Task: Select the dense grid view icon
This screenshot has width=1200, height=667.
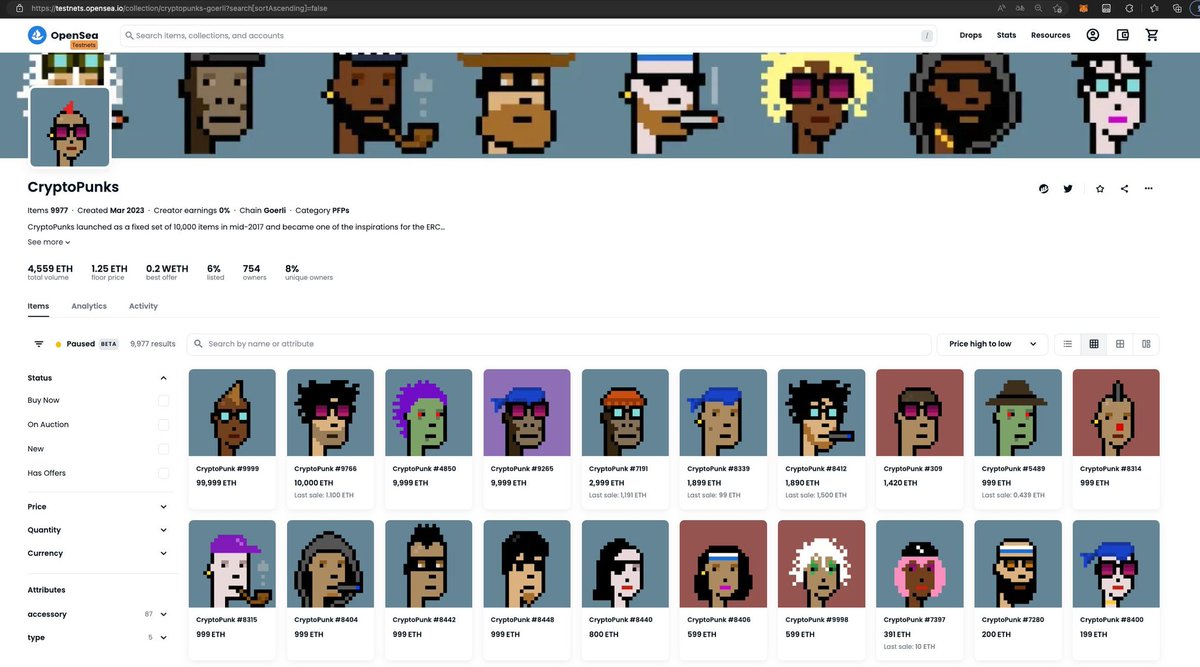Action: tap(1094, 344)
